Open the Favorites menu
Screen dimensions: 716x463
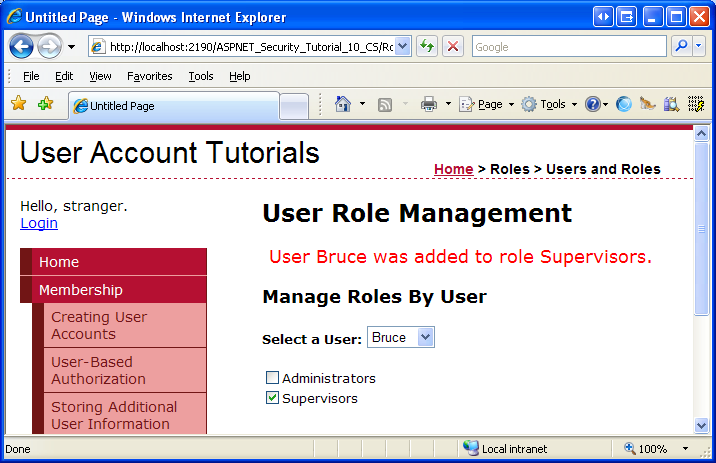tap(149, 76)
